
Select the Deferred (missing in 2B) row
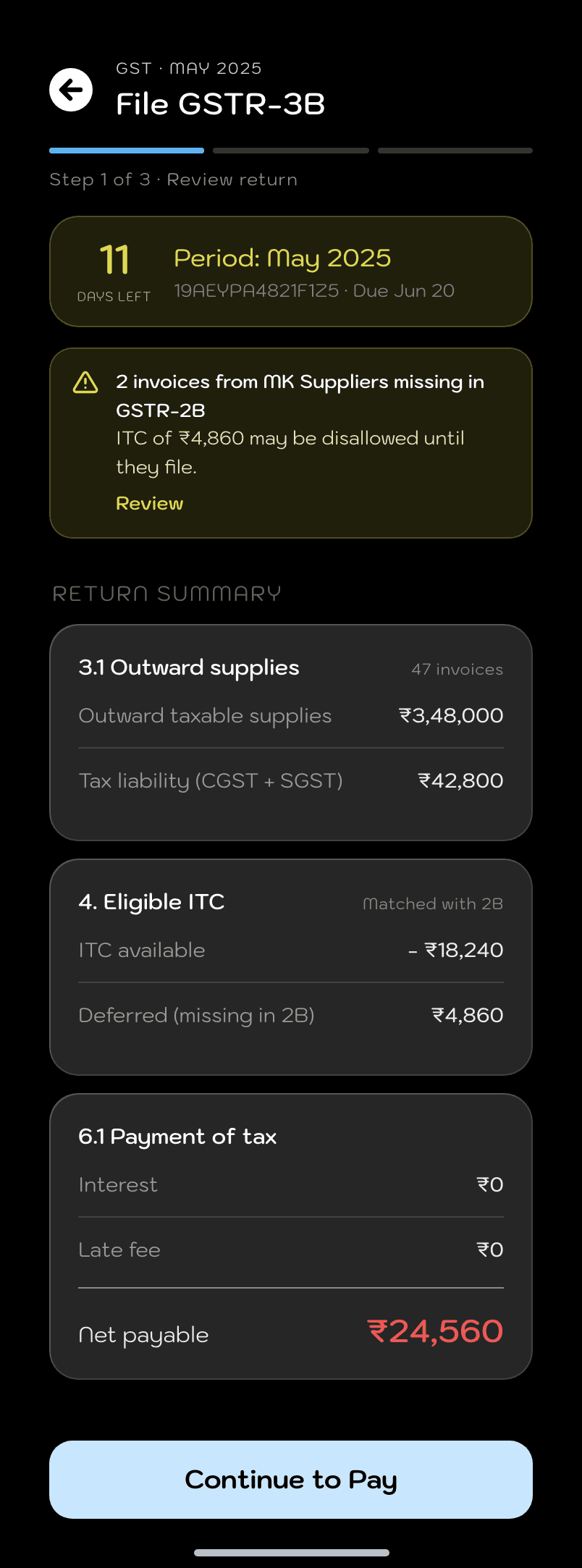291,1015
